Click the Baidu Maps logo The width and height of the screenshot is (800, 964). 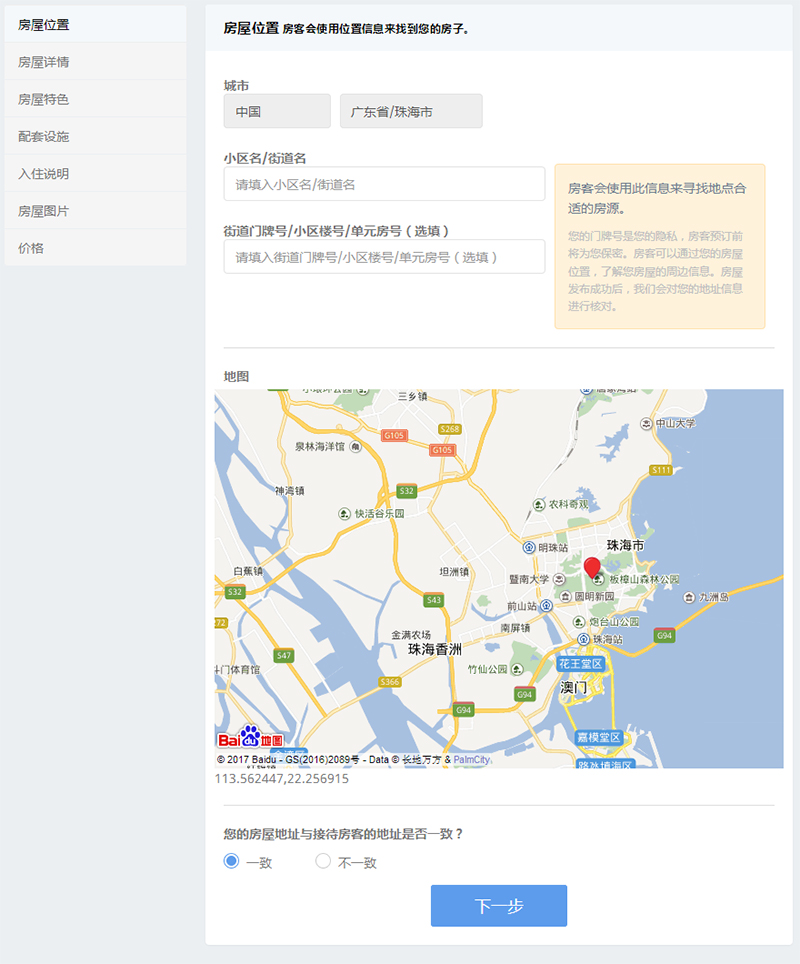[239, 739]
